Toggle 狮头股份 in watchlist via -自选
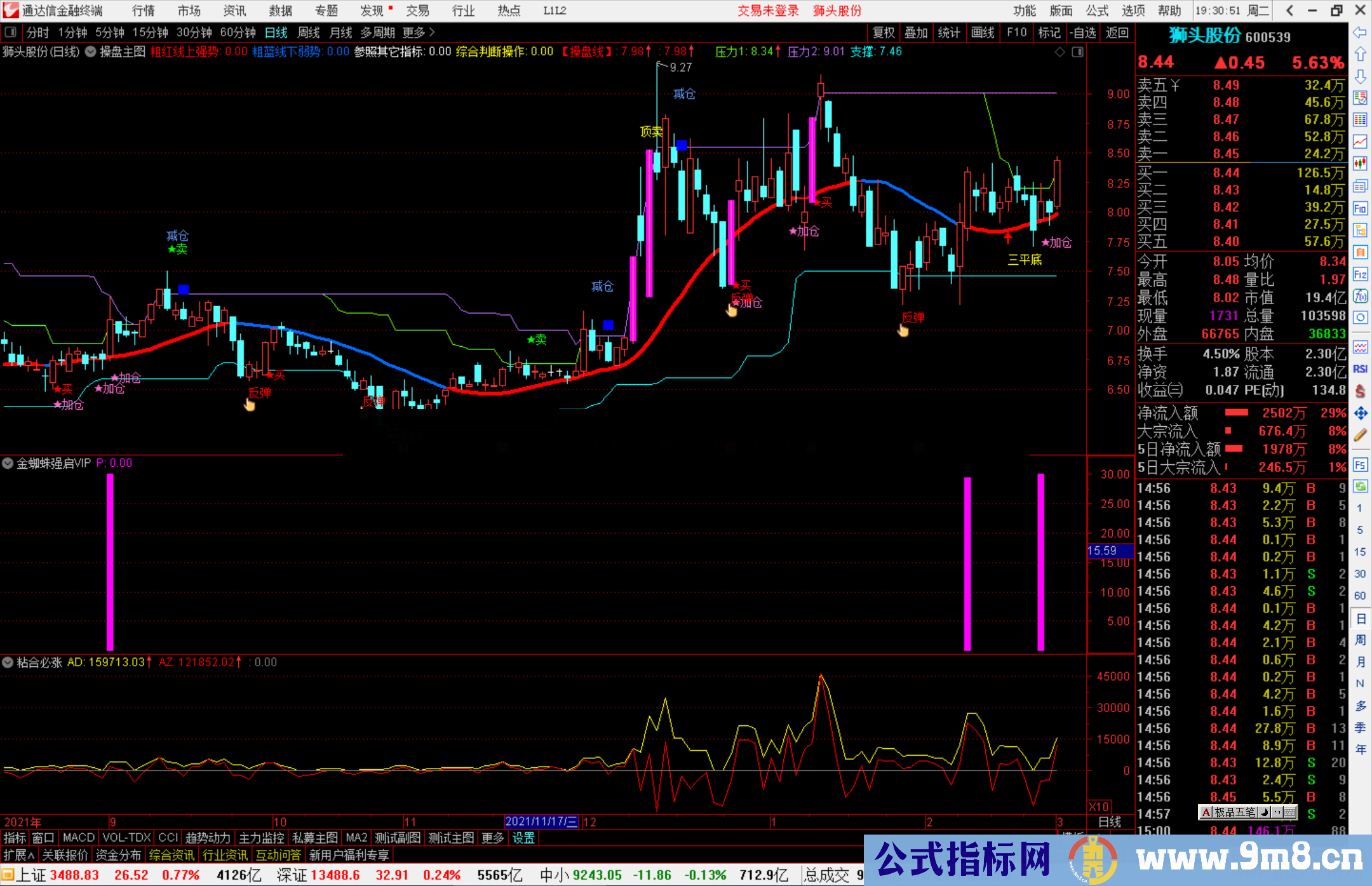Viewport: 1372px width, 886px height. [1084, 32]
